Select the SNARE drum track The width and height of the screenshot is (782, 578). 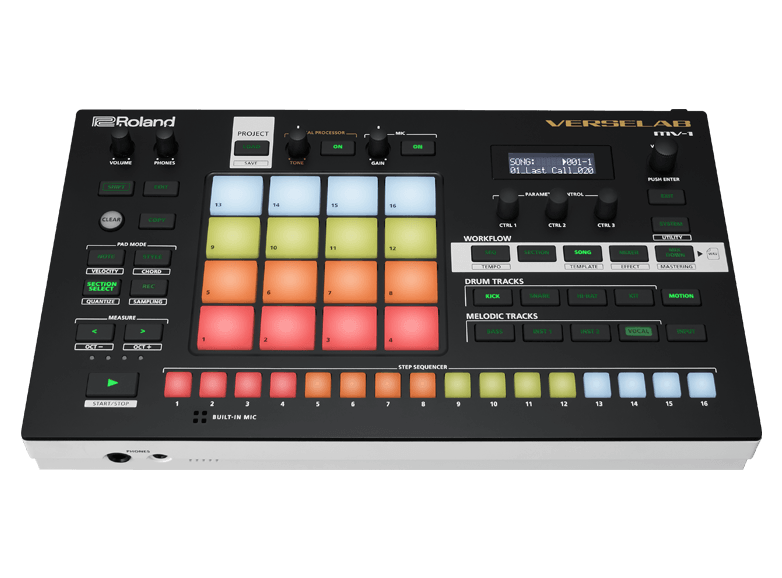539,296
